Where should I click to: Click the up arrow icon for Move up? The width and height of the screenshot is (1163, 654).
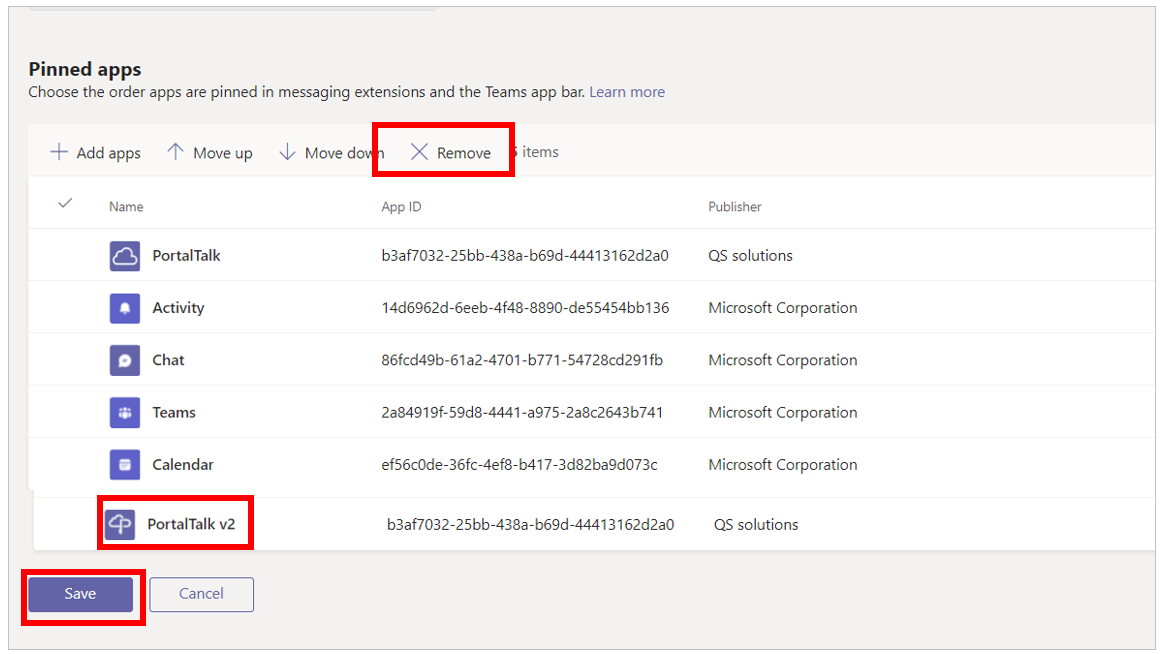(175, 152)
